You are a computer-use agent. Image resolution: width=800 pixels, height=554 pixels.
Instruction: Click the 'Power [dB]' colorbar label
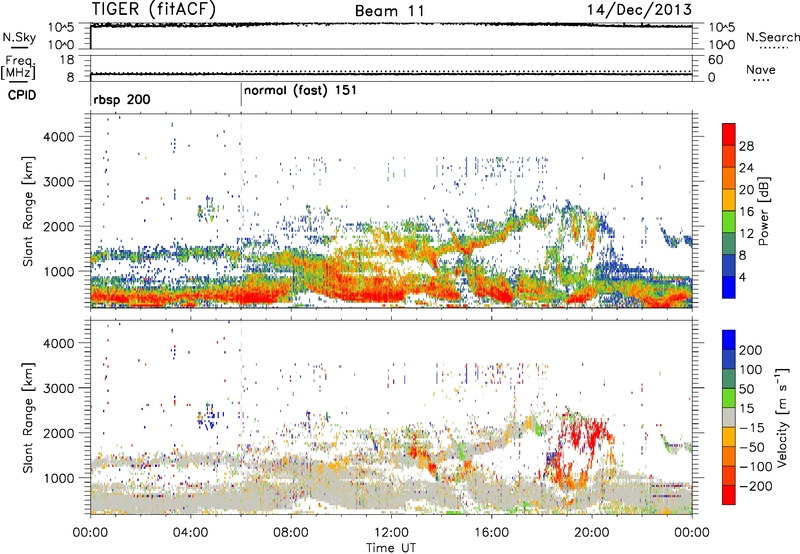(763, 211)
